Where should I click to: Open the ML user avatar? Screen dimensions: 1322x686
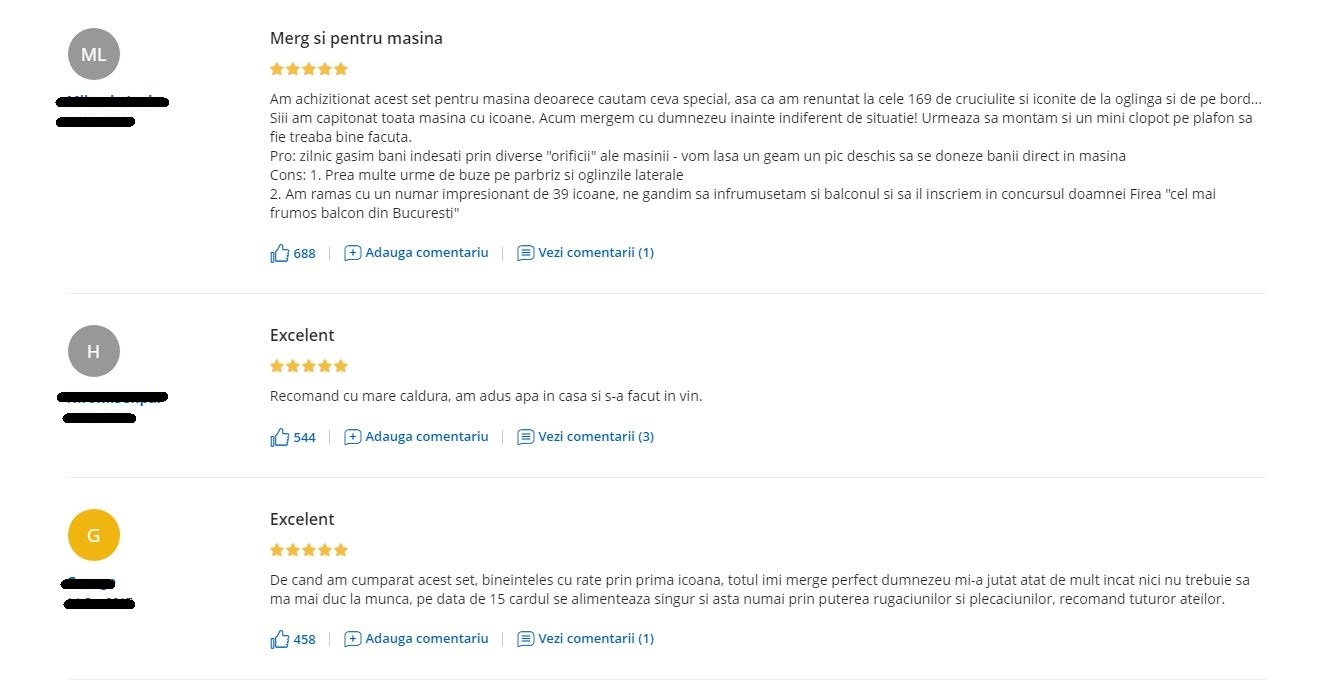(94, 54)
